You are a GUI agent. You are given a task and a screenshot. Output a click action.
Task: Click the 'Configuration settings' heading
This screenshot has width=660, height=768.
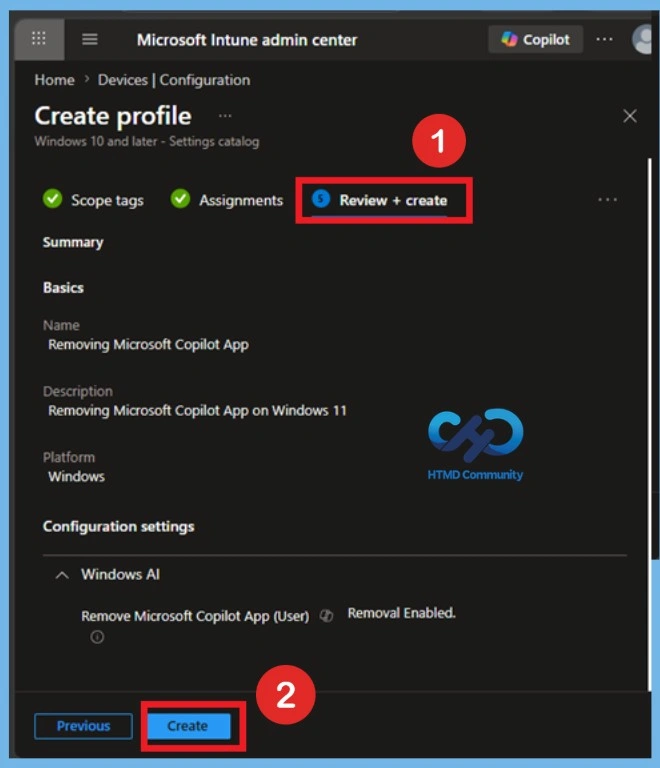[x=118, y=527]
